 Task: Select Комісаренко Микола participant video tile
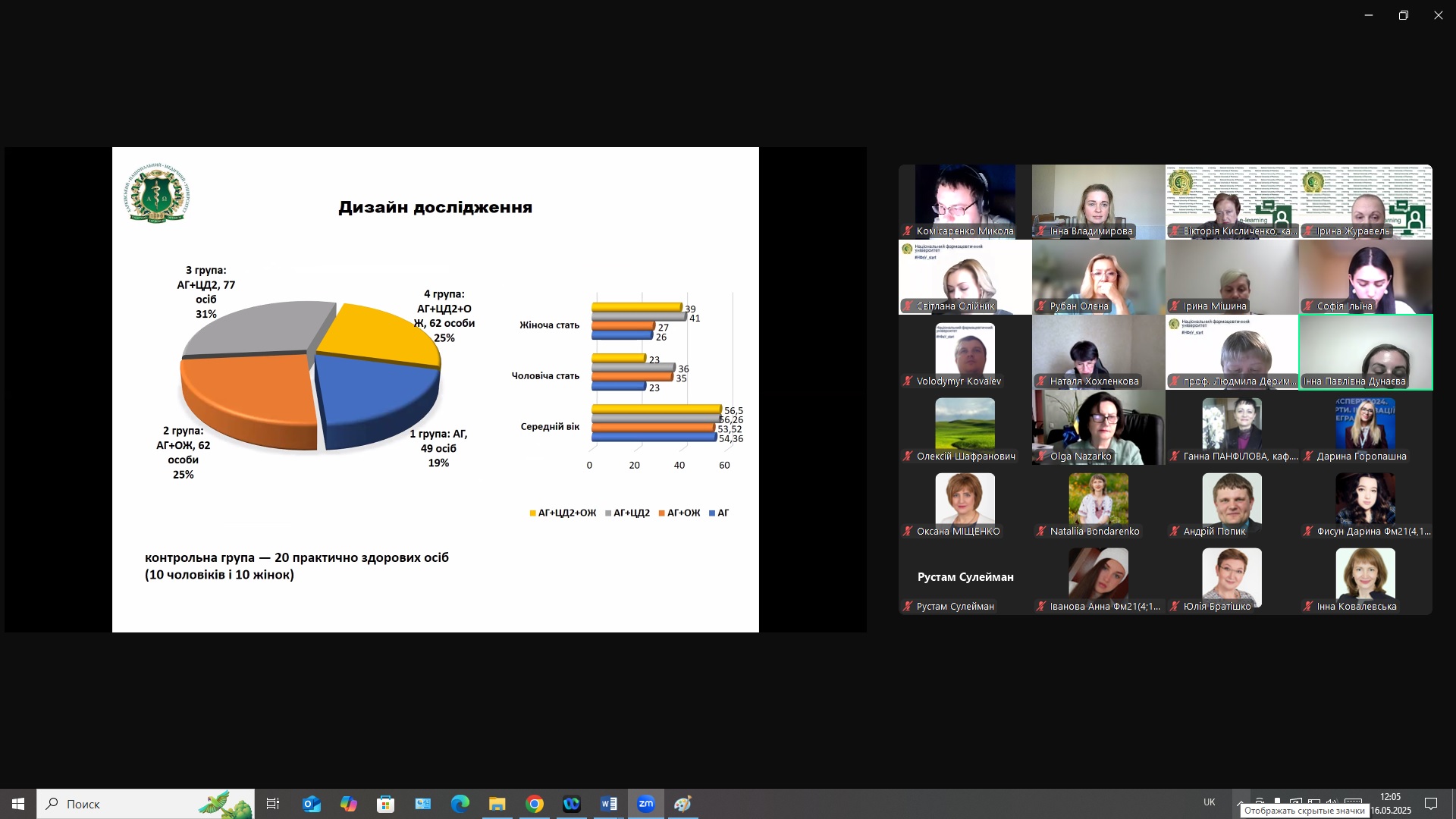965,202
